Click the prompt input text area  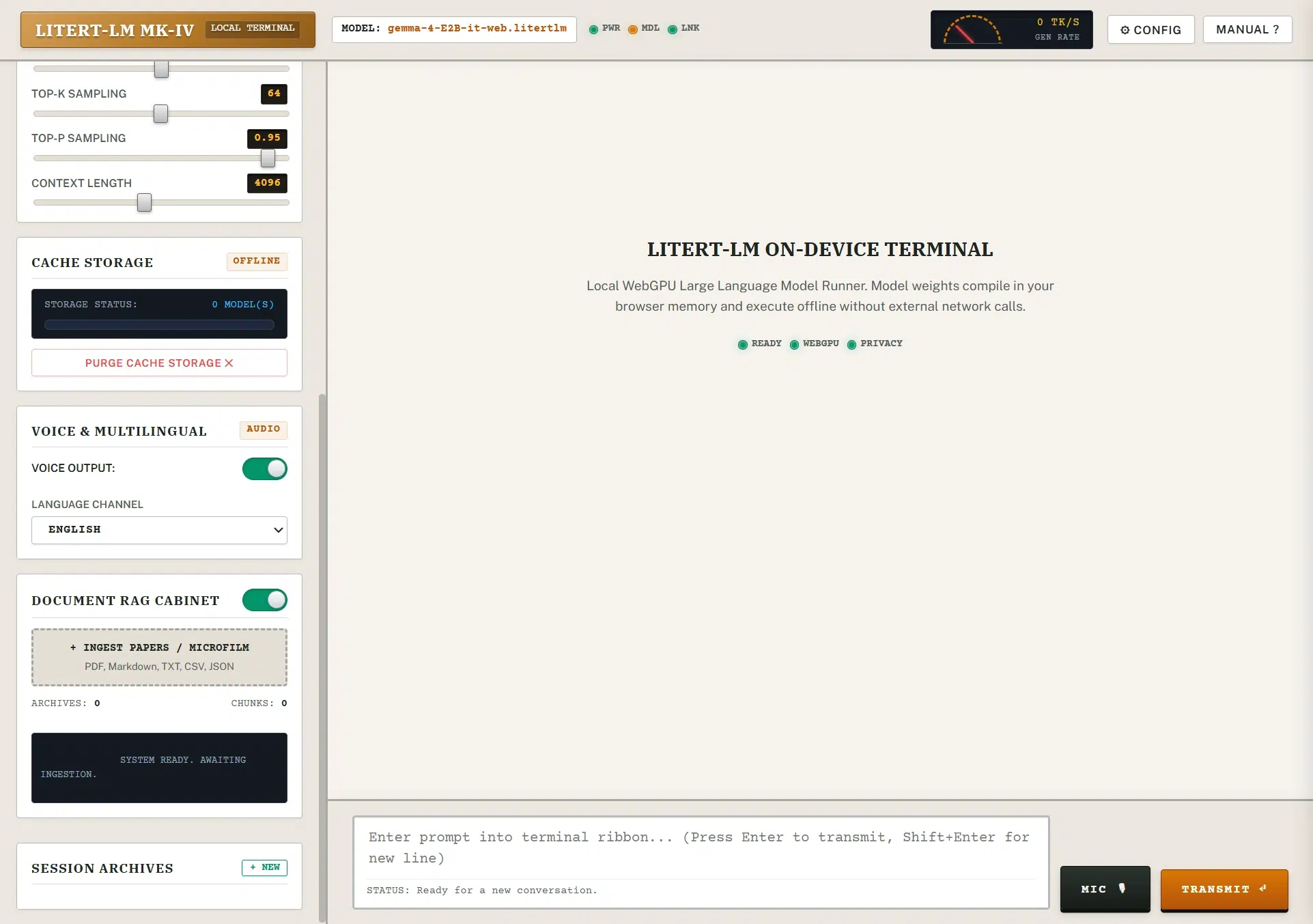point(701,848)
